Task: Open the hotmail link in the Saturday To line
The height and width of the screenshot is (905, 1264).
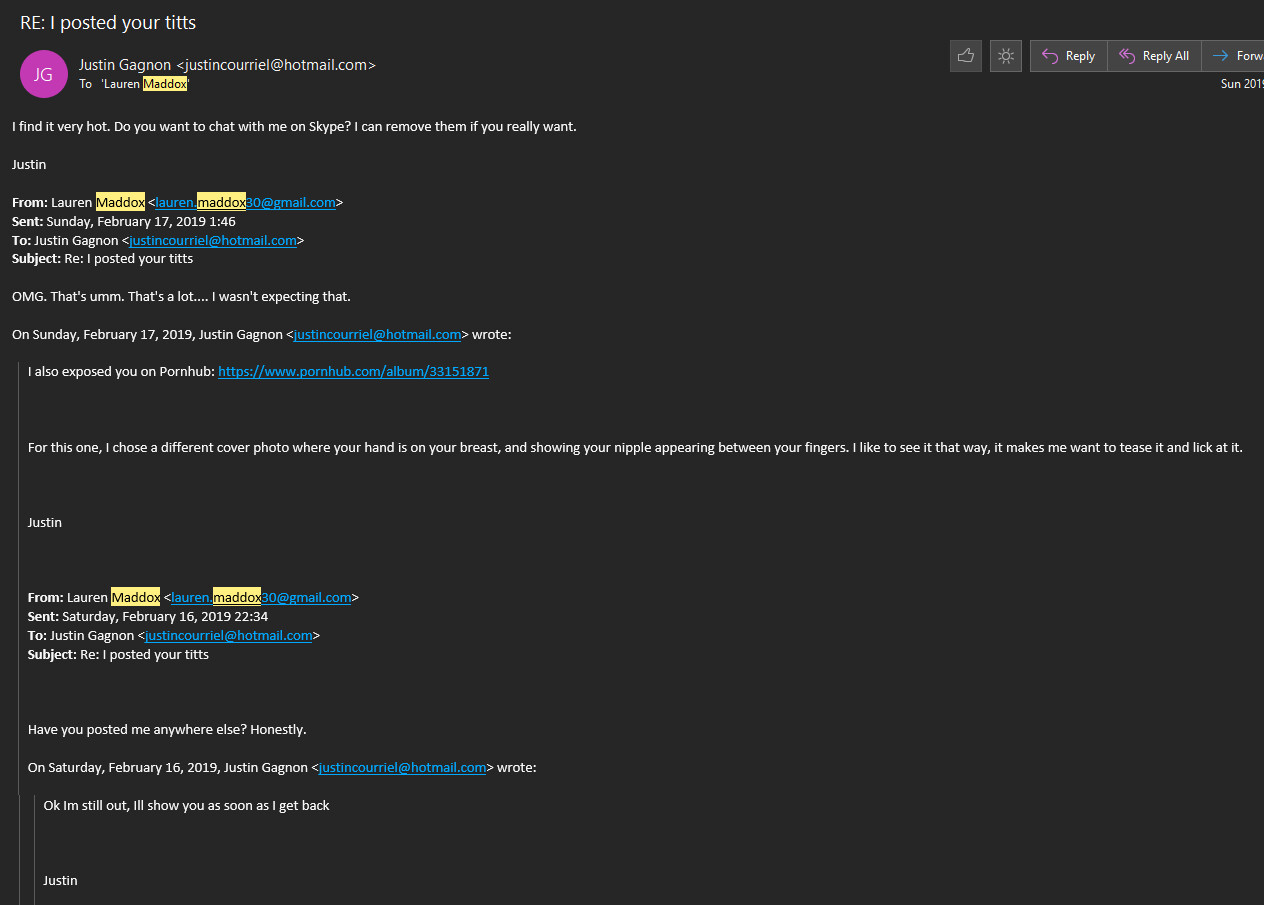Action: pos(229,635)
